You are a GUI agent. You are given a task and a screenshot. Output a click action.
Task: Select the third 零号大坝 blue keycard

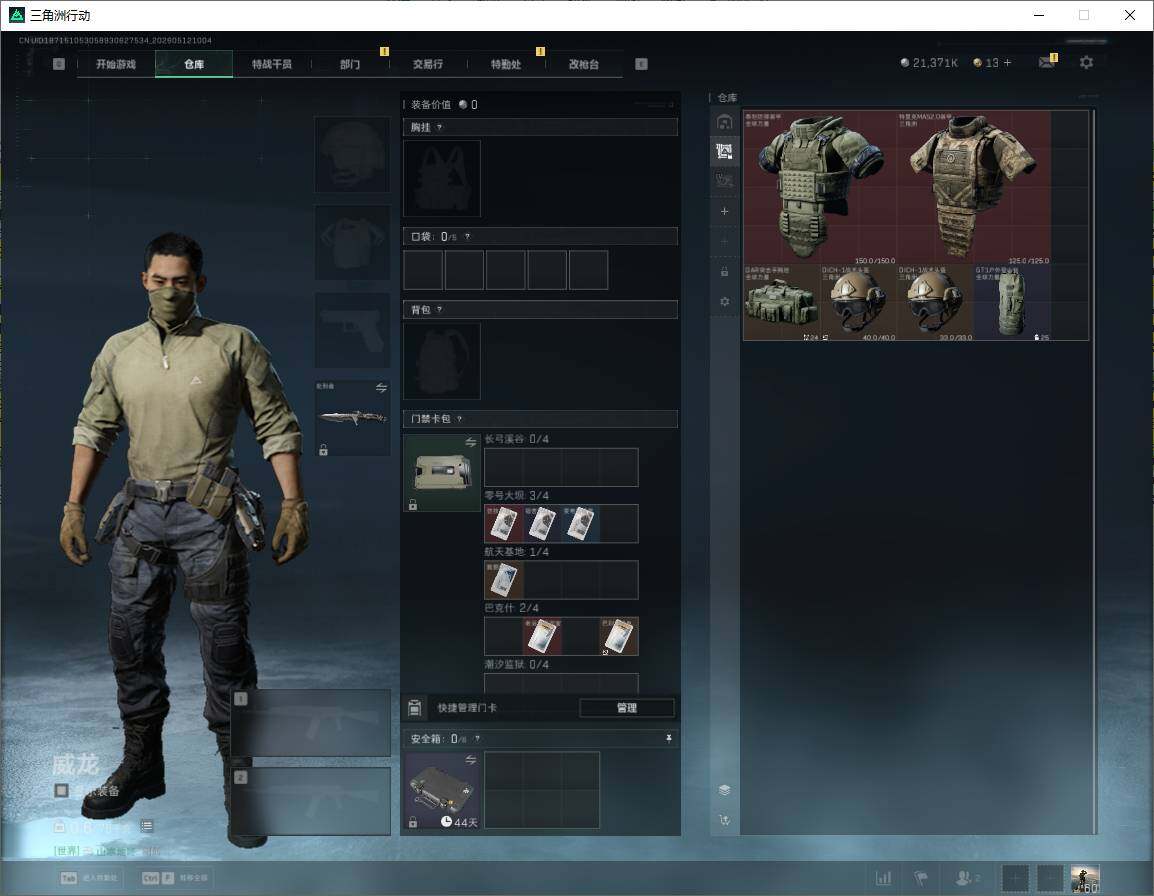pyautogui.click(x=580, y=523)
